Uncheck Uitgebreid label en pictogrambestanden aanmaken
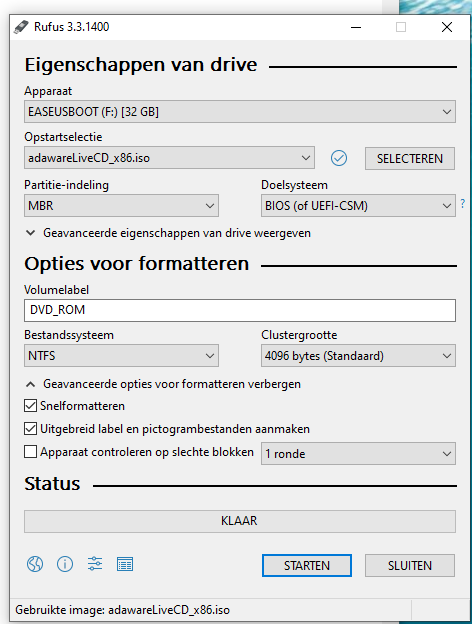Viewport: 472px width, 624px height. click(31, 429)
